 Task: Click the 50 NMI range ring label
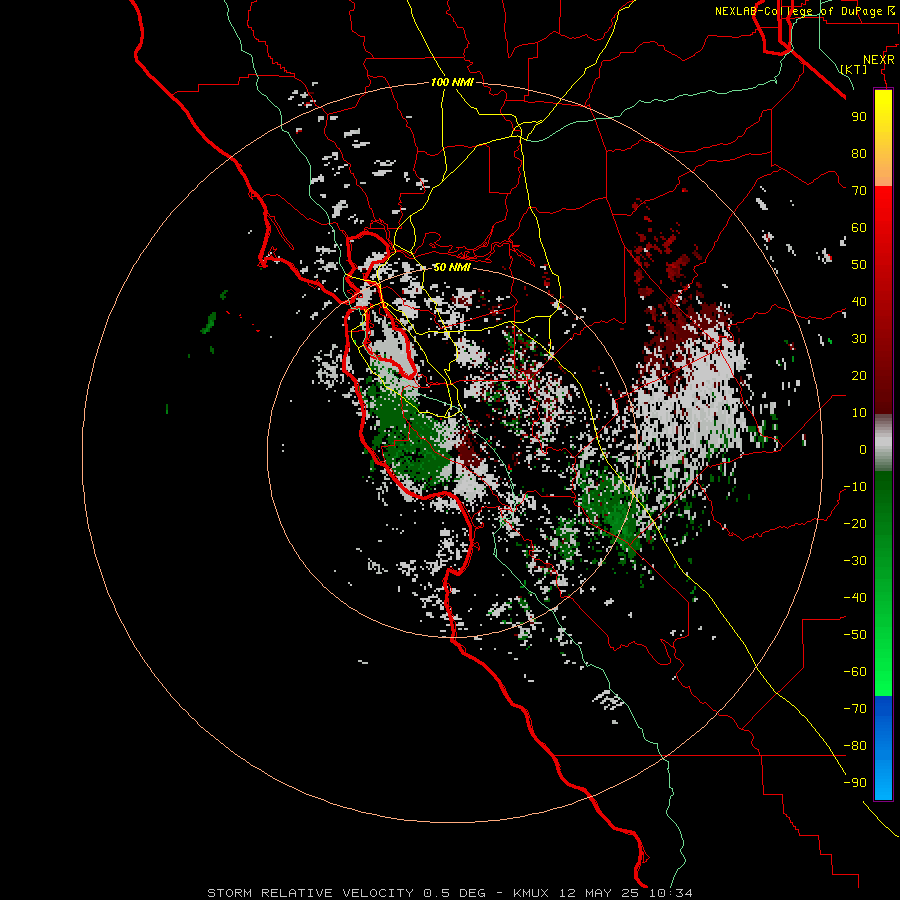click(452, 267)
